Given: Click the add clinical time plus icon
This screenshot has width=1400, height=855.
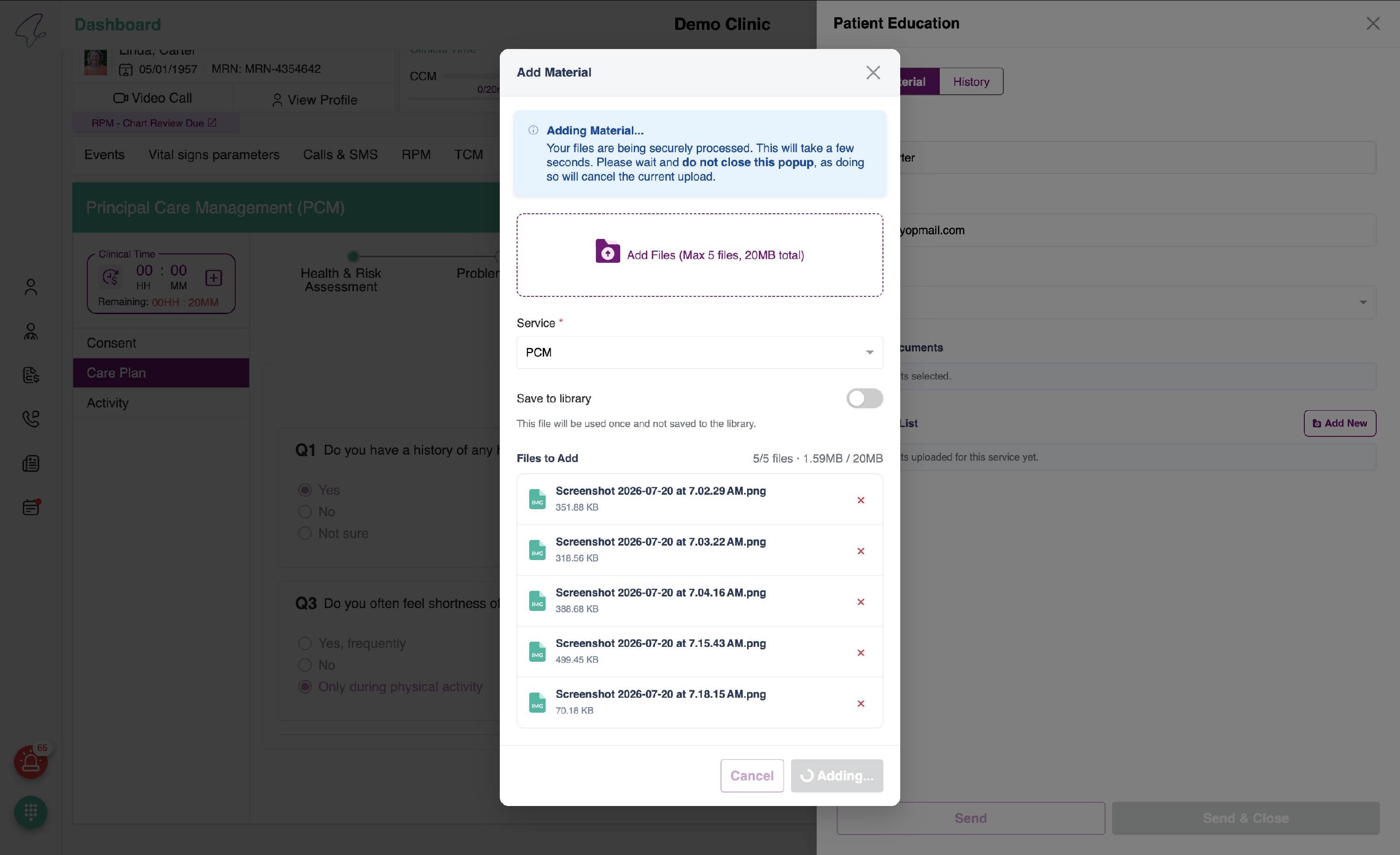Looking at the screenshot, I should coord(214,278).
